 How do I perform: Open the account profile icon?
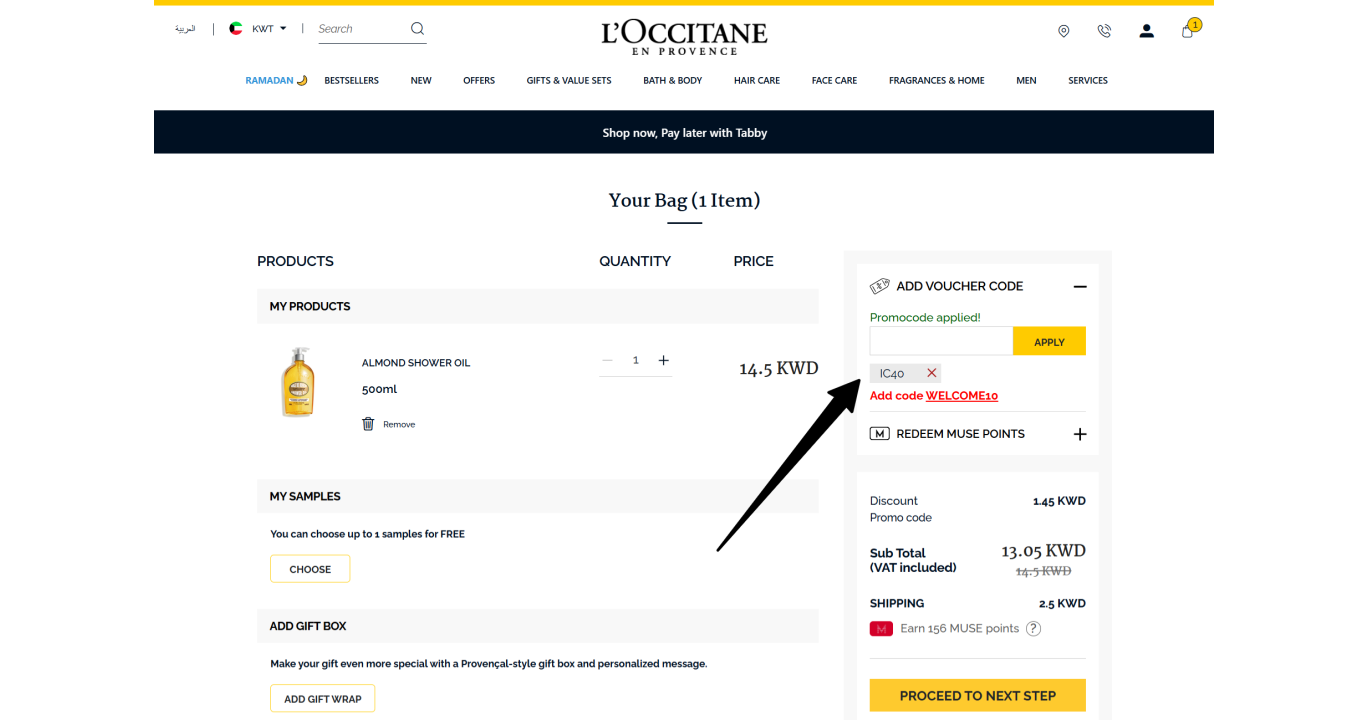1146,31
